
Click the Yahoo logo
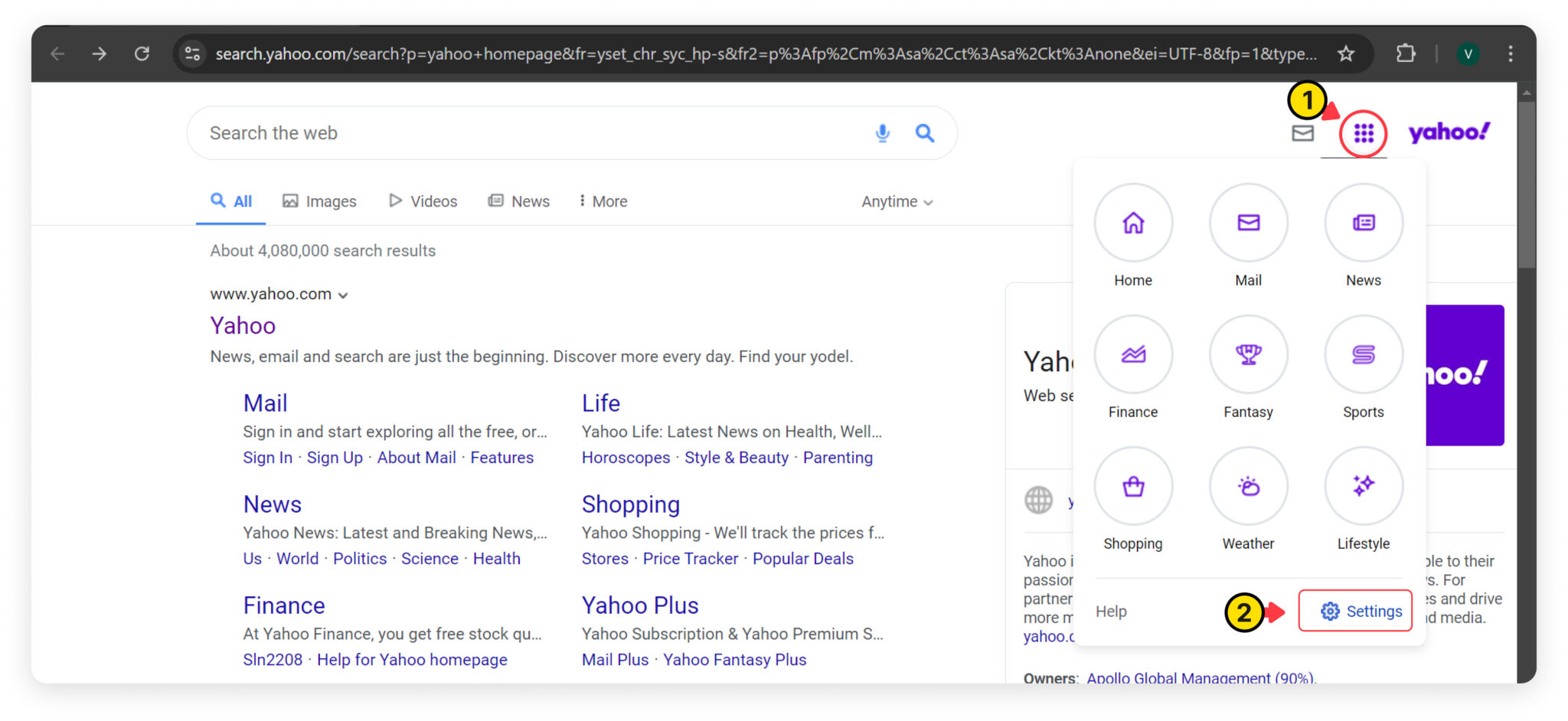[1449, 132]
